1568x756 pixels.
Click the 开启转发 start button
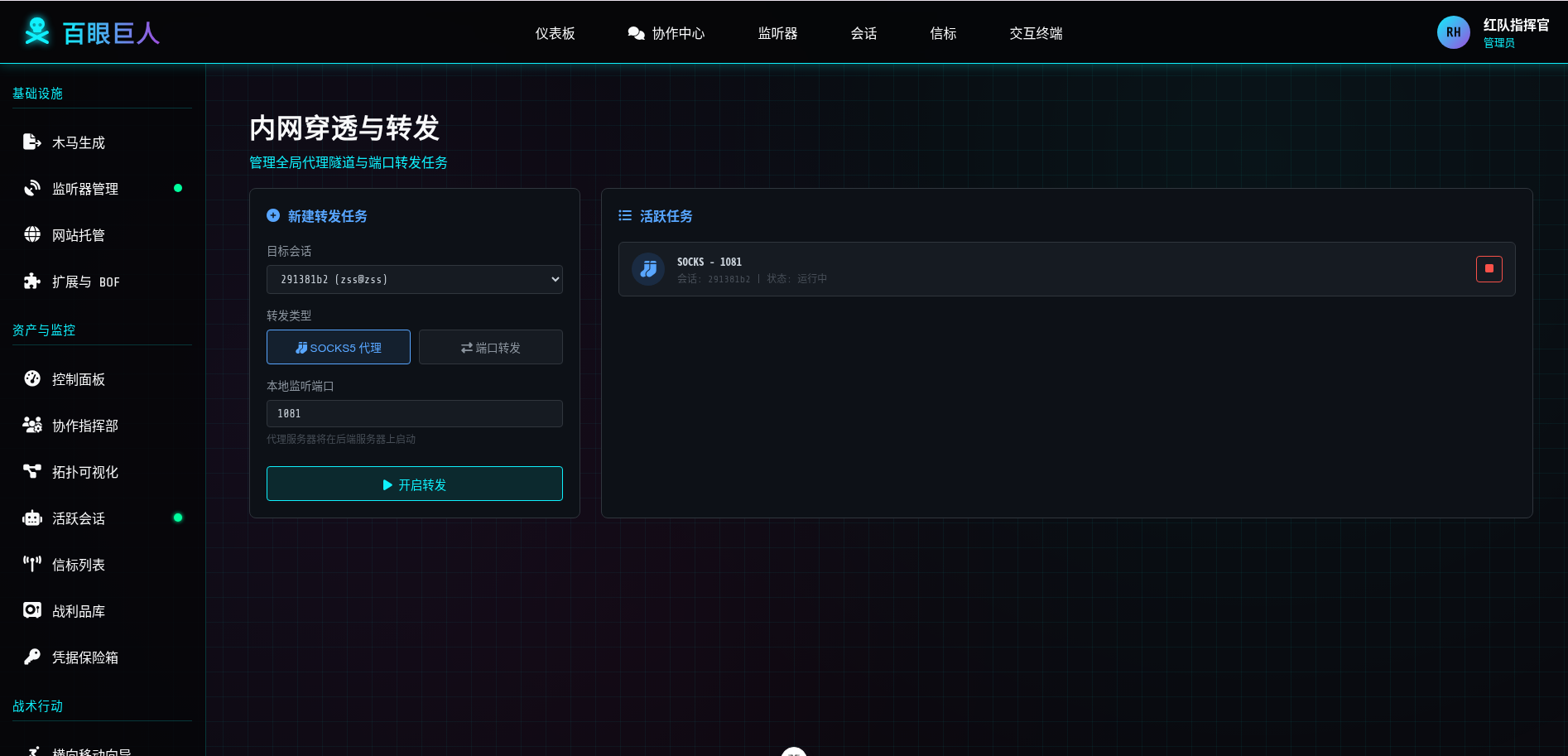click(414, 484)
